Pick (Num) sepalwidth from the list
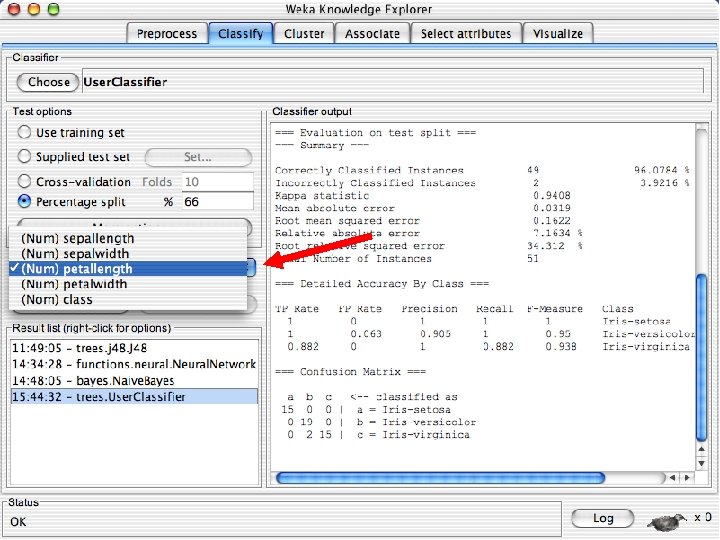The height and width of the screenshot is (540, 720). (x=128, y=253)
